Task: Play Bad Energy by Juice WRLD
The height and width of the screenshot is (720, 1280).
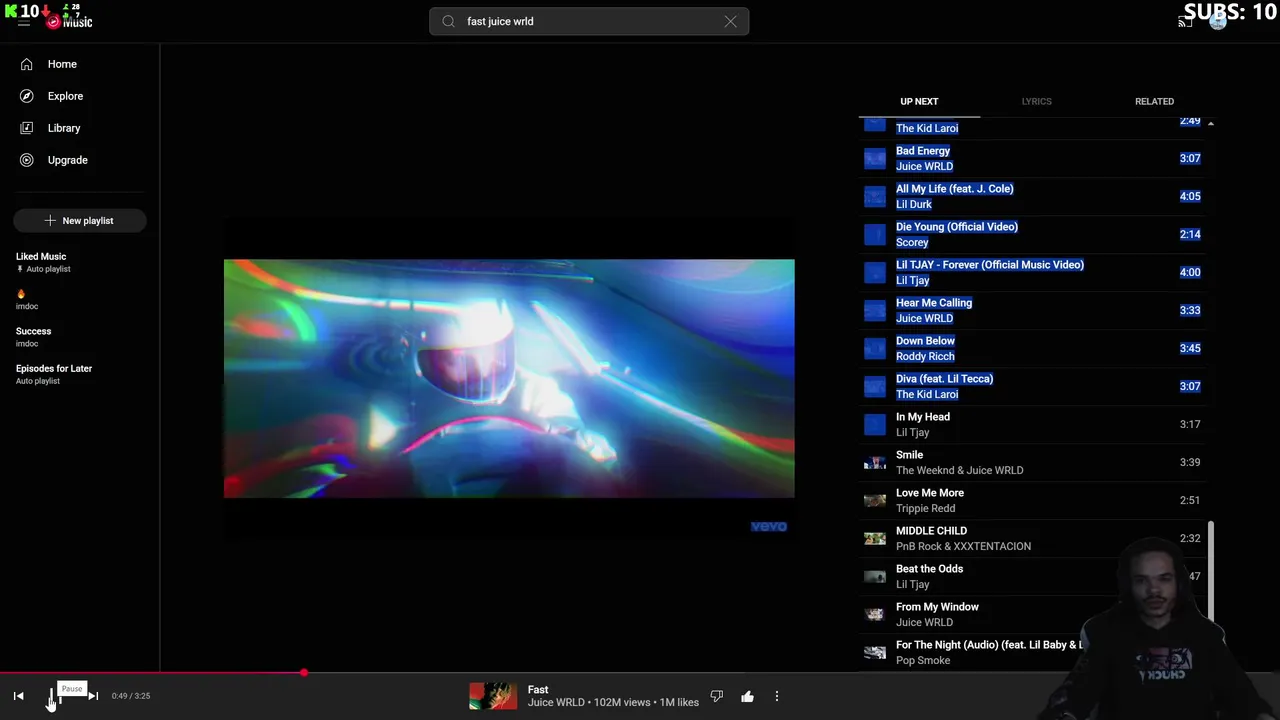Action: tap(1033, 158)
